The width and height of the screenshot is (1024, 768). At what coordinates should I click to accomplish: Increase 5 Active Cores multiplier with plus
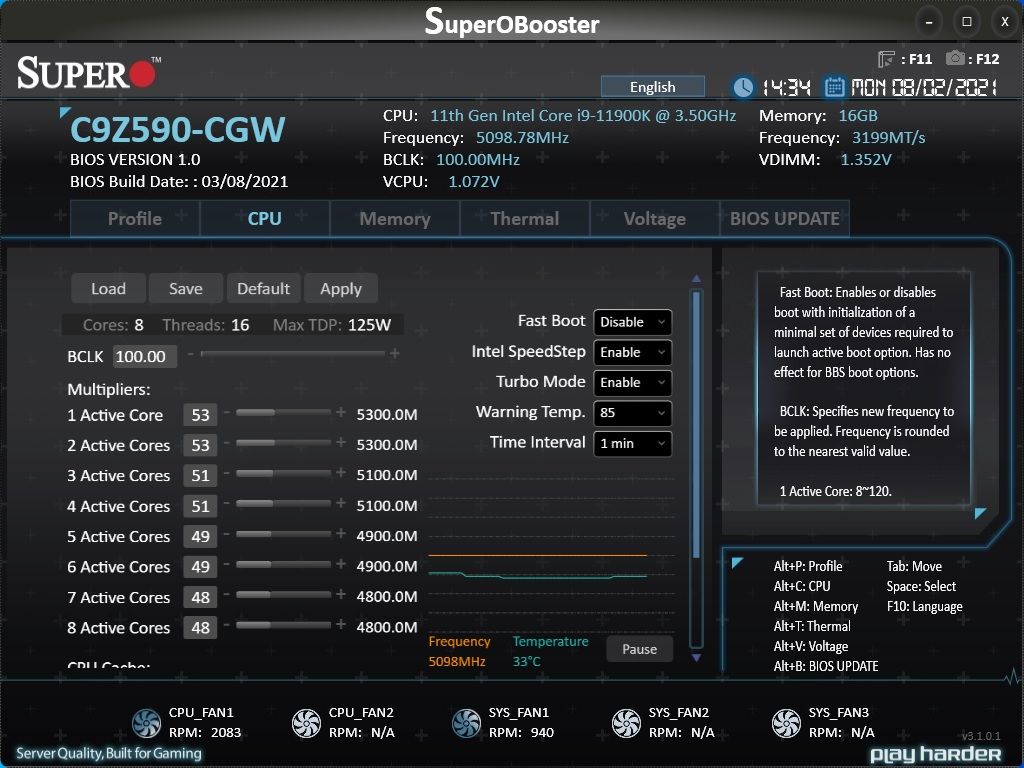pyautogui.click(x=341, y=534)
